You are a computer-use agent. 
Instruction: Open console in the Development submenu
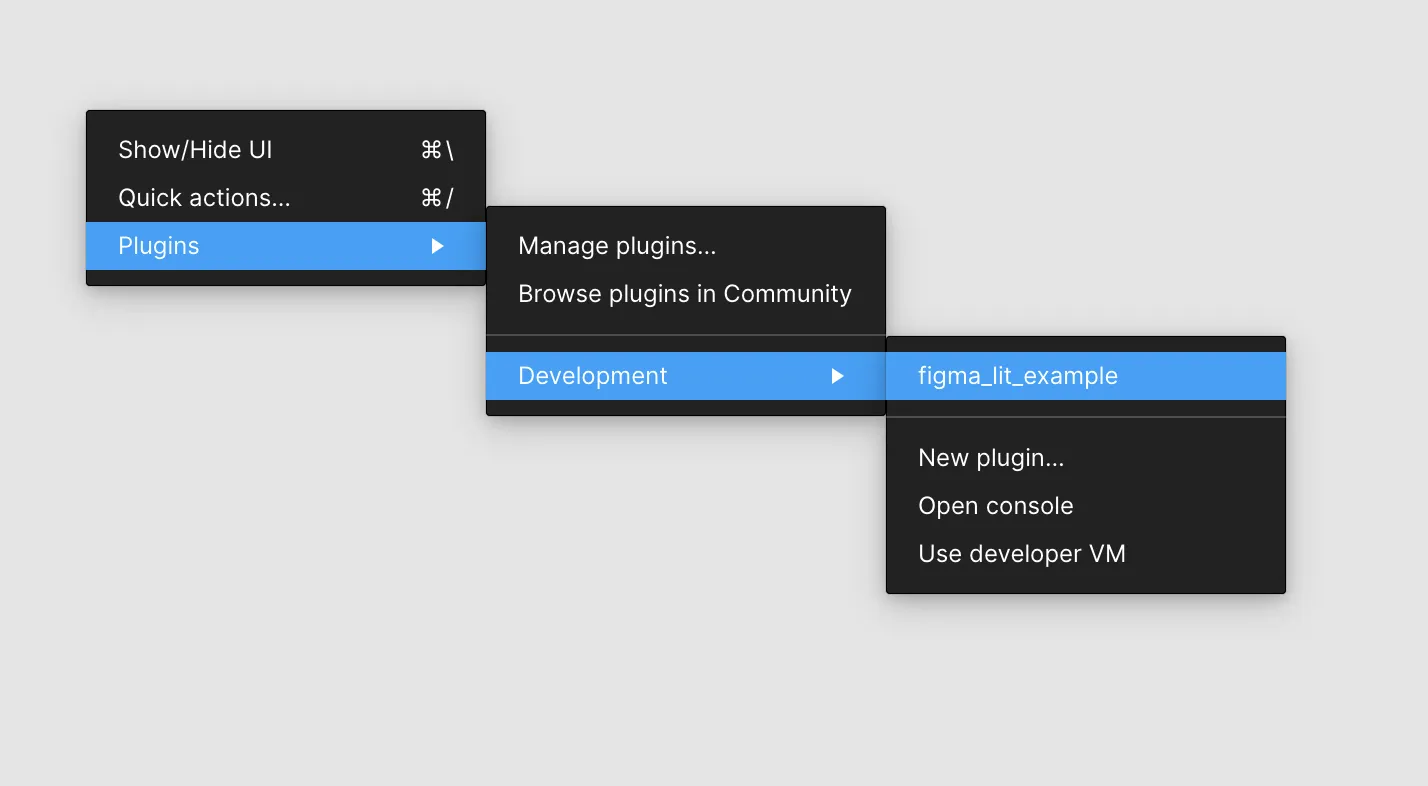click(x=995, y=506)
